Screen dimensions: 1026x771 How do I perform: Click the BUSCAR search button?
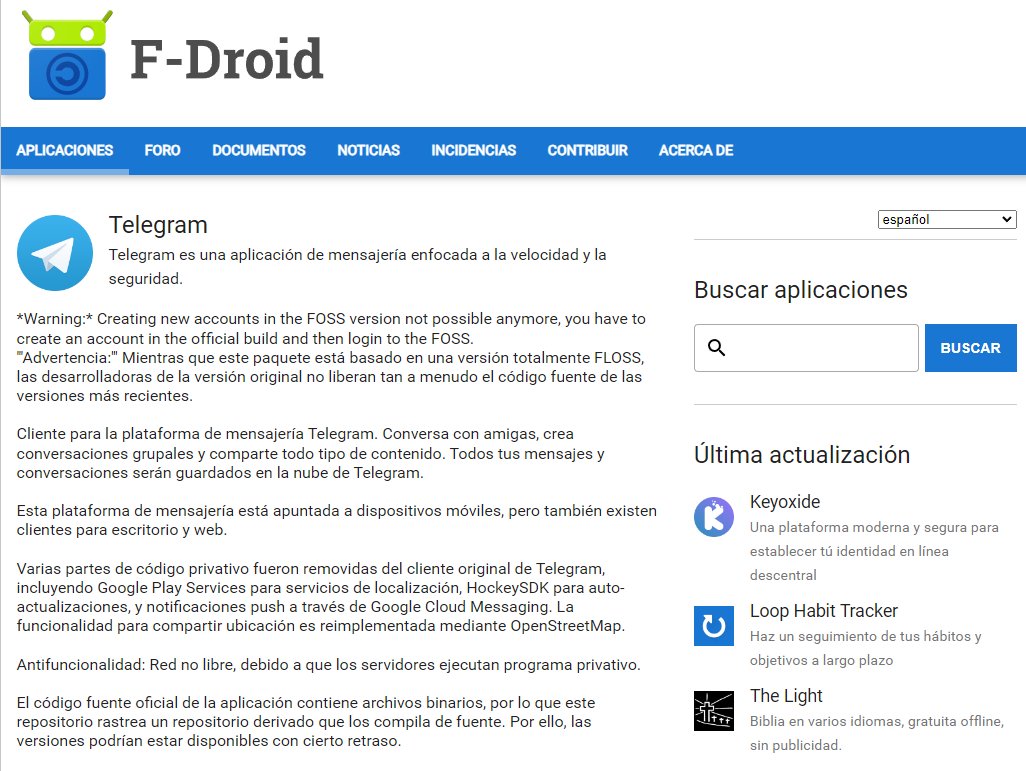click(x=970, y=348)
